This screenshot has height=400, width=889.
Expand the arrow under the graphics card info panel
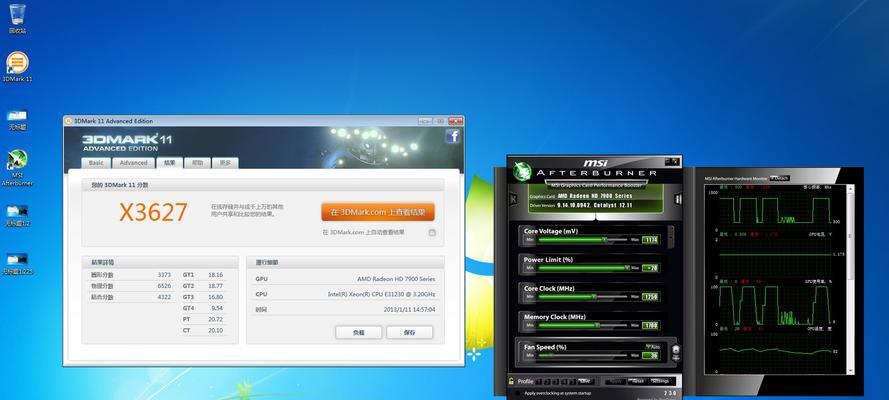(595, 218)
